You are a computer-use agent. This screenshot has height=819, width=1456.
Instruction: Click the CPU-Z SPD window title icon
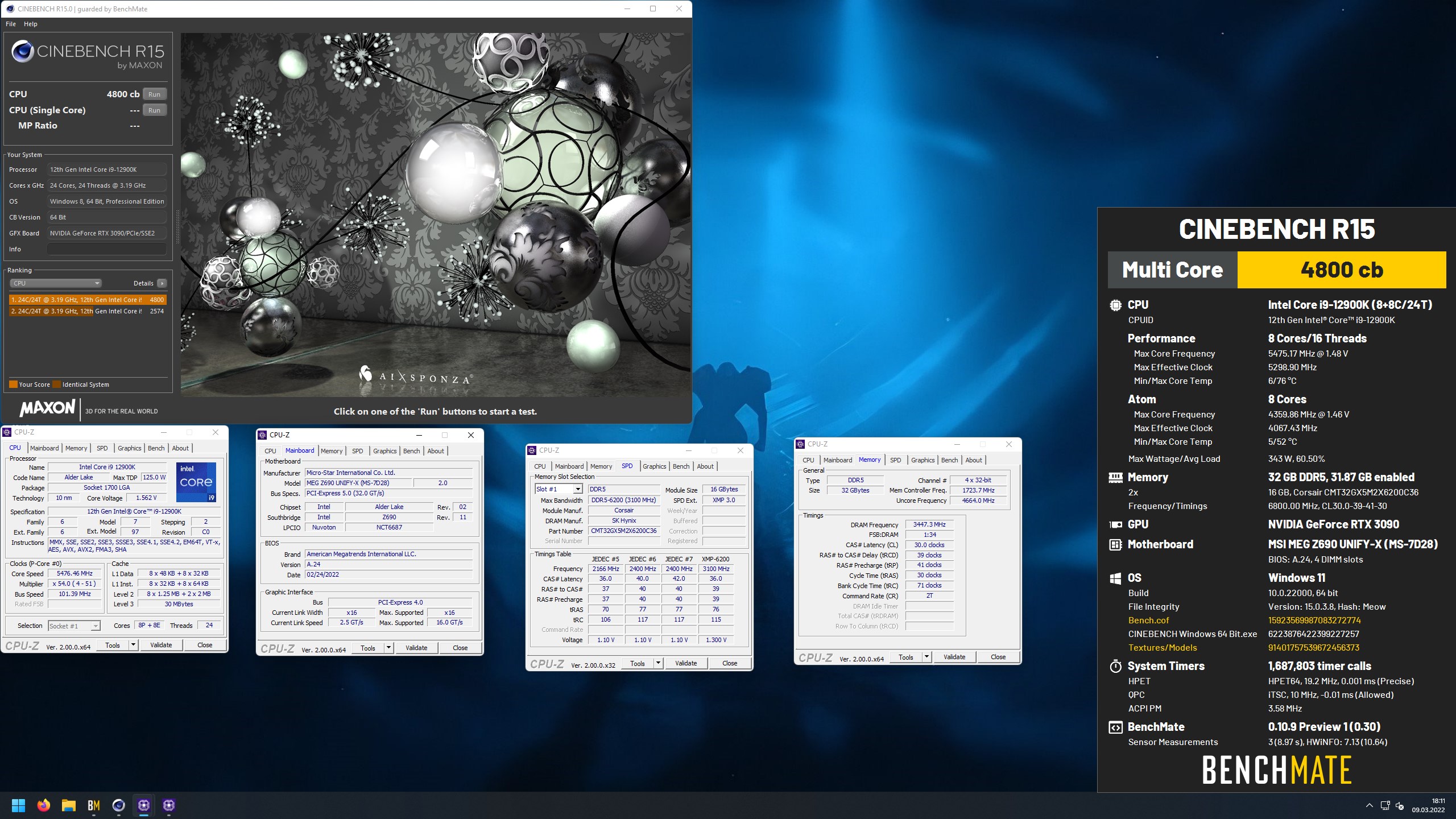(x=532, y=450)
